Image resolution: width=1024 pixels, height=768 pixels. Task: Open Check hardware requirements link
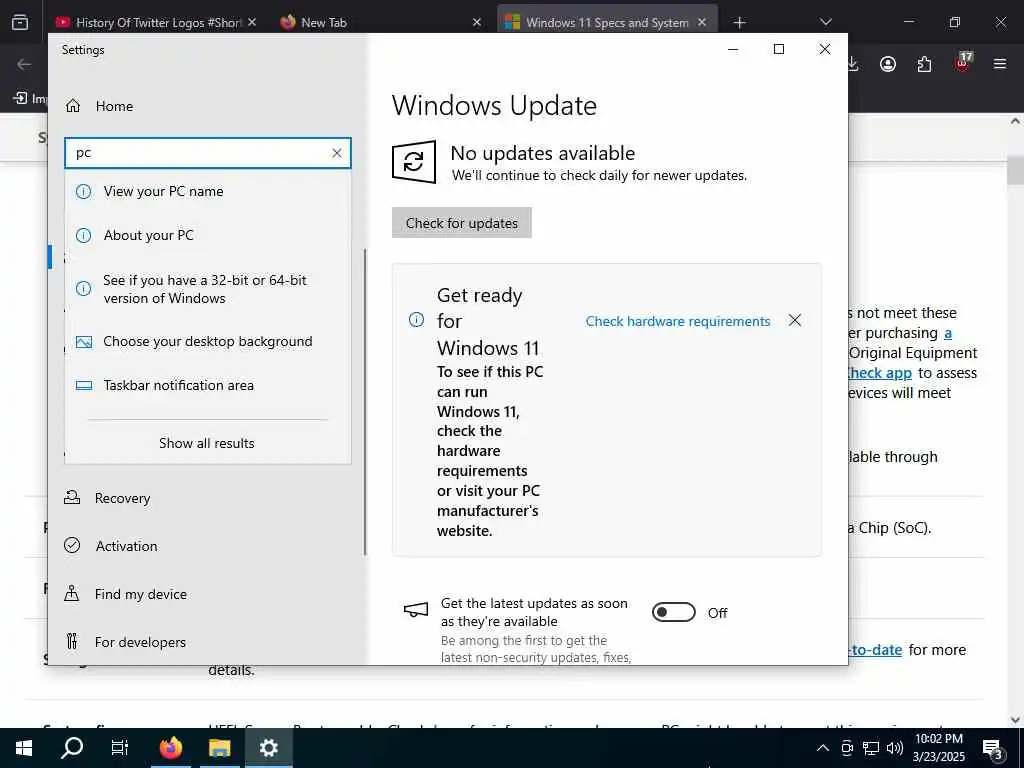point(677,321)
